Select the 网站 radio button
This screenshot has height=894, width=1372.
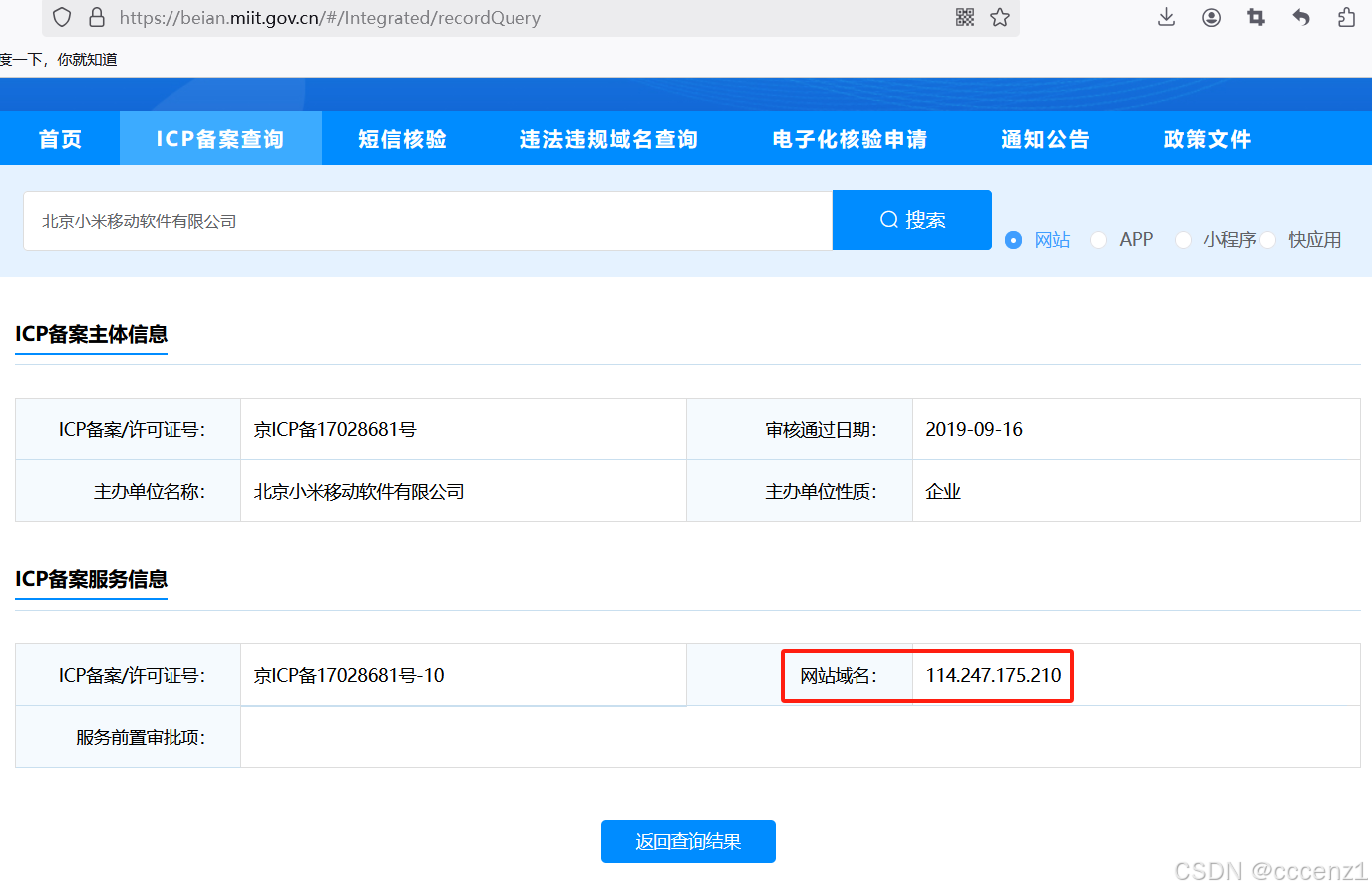point(1014,240)
